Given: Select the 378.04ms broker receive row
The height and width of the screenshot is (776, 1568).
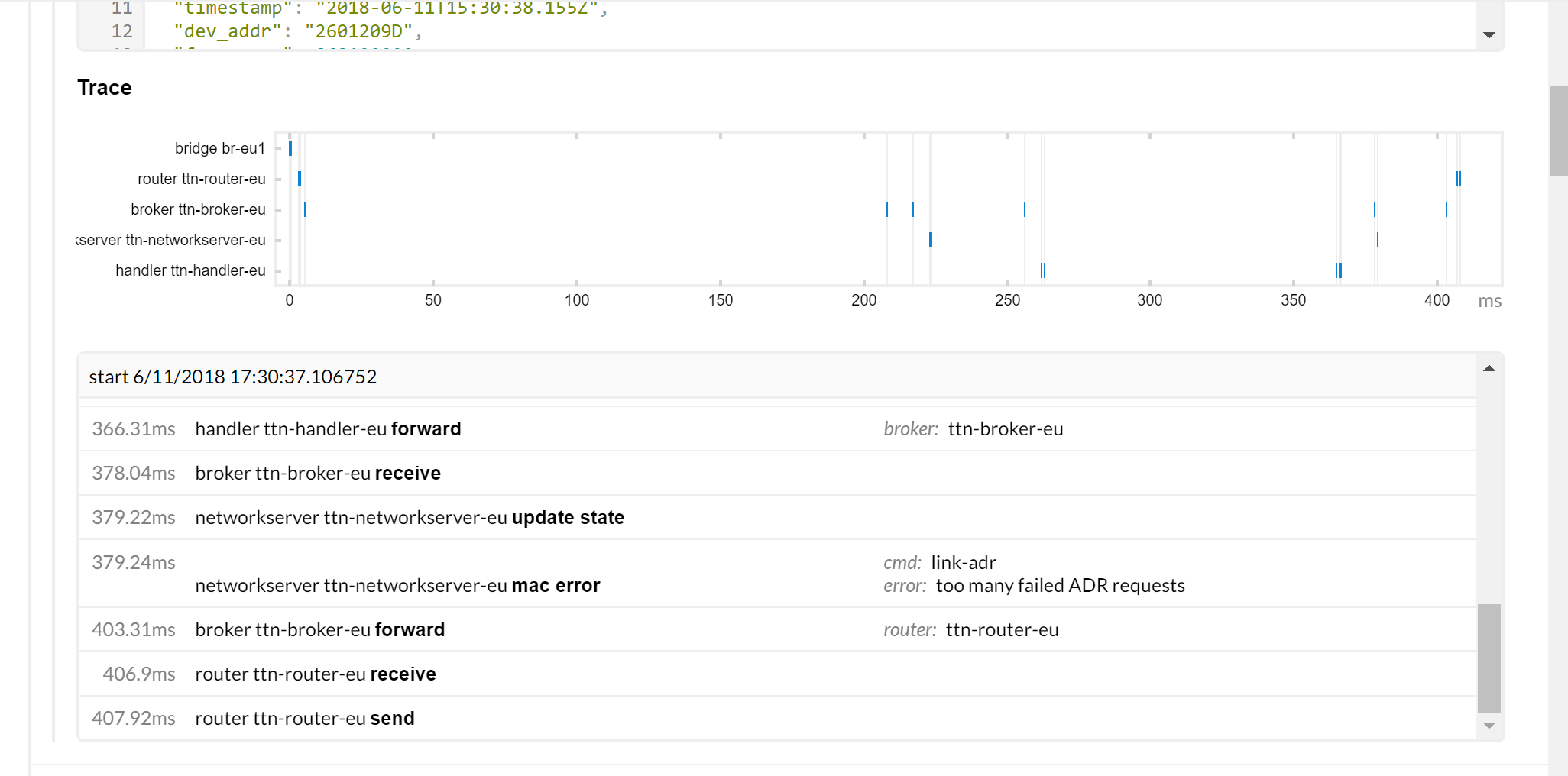Looking at the screenshot, I should click(x=778, y=474).
